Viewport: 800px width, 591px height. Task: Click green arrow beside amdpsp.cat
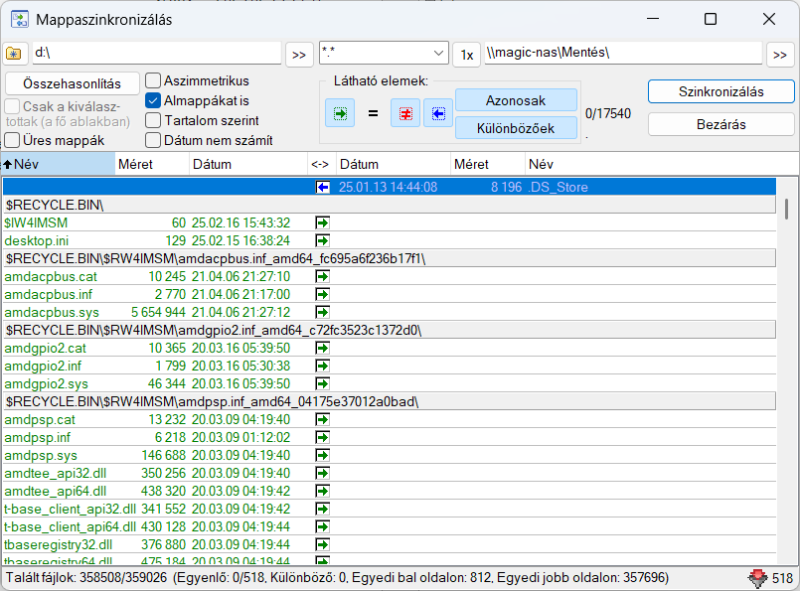(322, 420)
